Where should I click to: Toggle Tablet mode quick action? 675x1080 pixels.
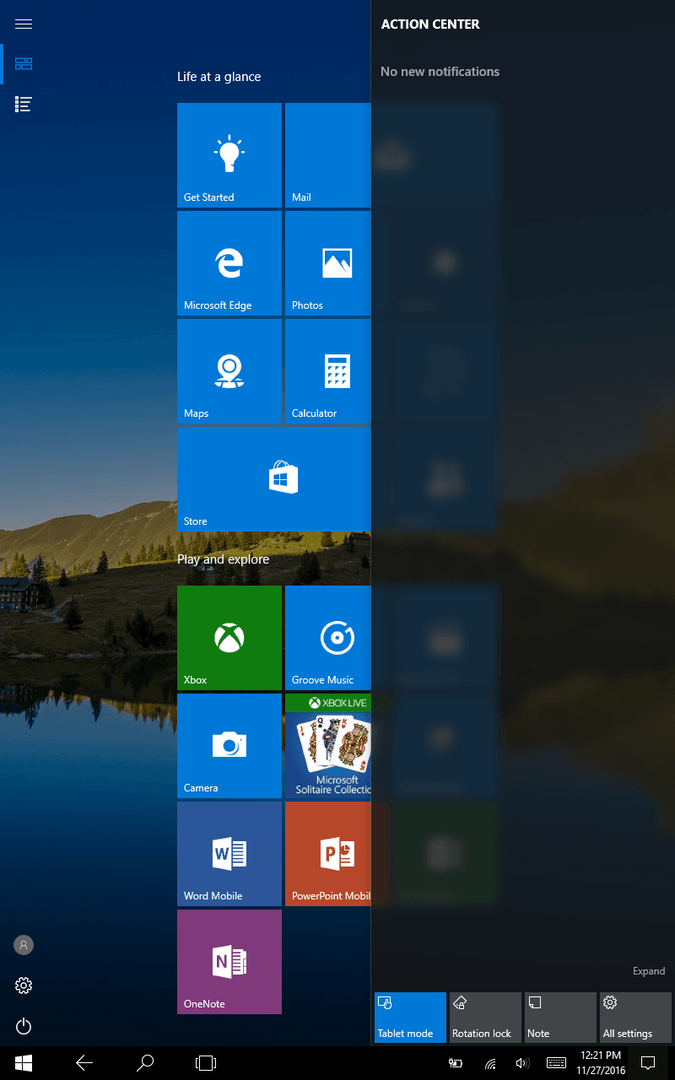411,1017
